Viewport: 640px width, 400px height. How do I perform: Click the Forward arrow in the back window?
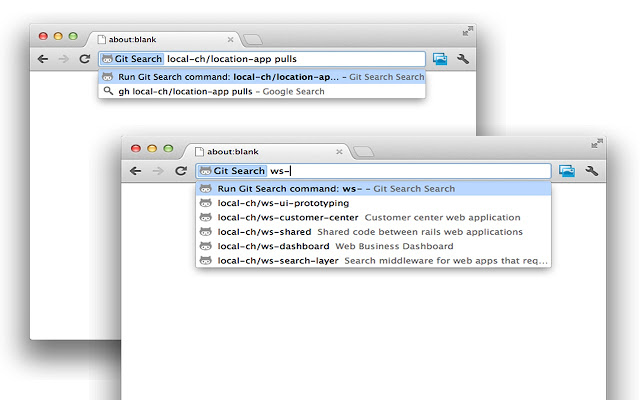[x=64, y=59]
